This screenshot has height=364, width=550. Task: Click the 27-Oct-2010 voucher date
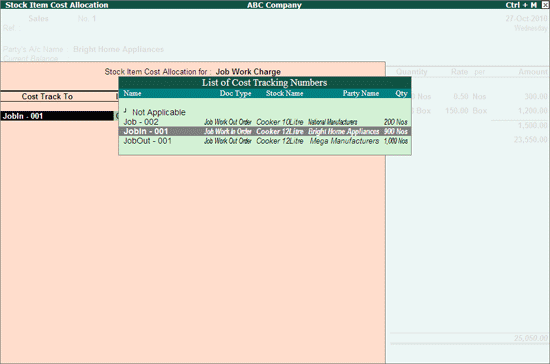coord(526,19)
